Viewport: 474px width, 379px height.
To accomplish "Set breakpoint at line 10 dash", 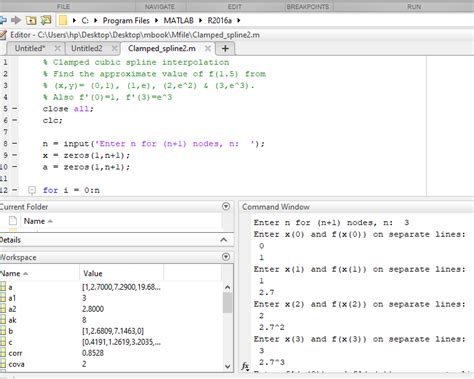I will (15, 167).
